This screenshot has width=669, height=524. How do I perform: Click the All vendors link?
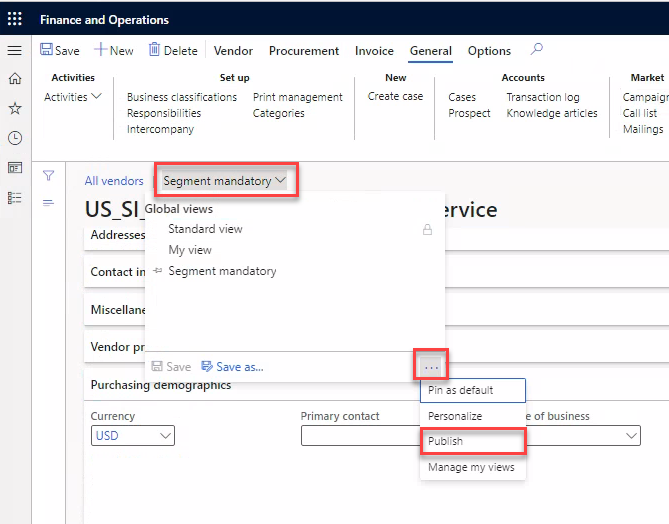[114, 181]
